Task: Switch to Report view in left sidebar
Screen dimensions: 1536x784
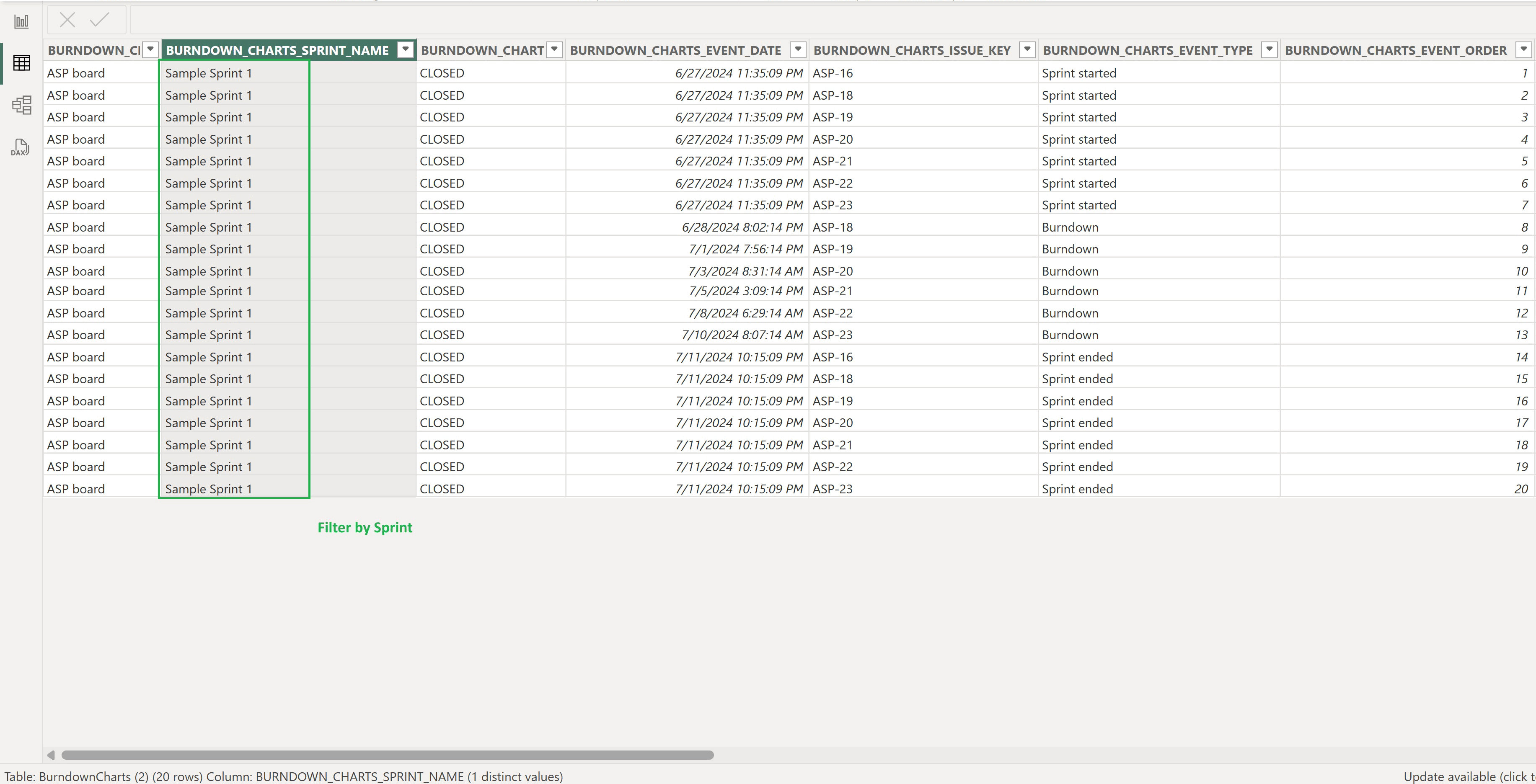Action: click(21, 21)
